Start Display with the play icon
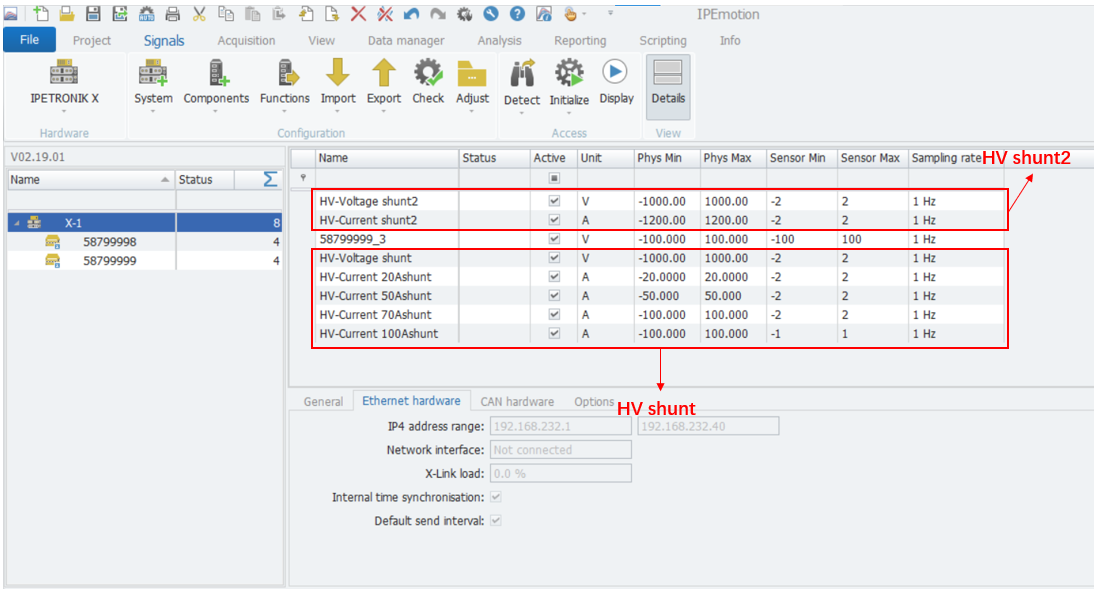The image size is (1096, 589). (x=615, y=71)
